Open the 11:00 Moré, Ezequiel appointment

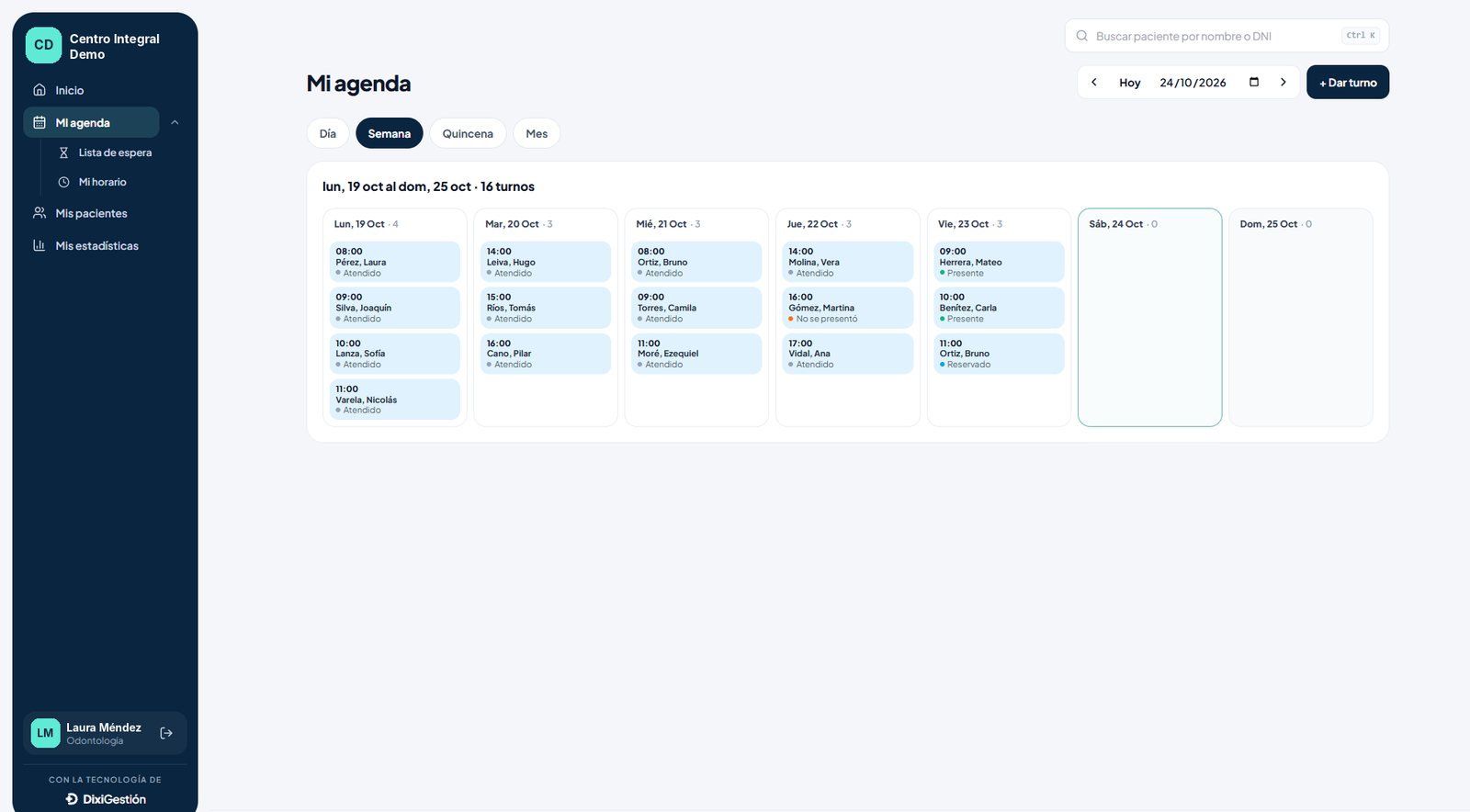pos(696,354)
